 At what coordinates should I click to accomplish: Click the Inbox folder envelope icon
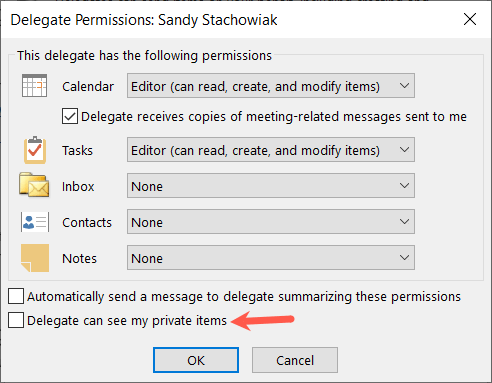point(34,185)
